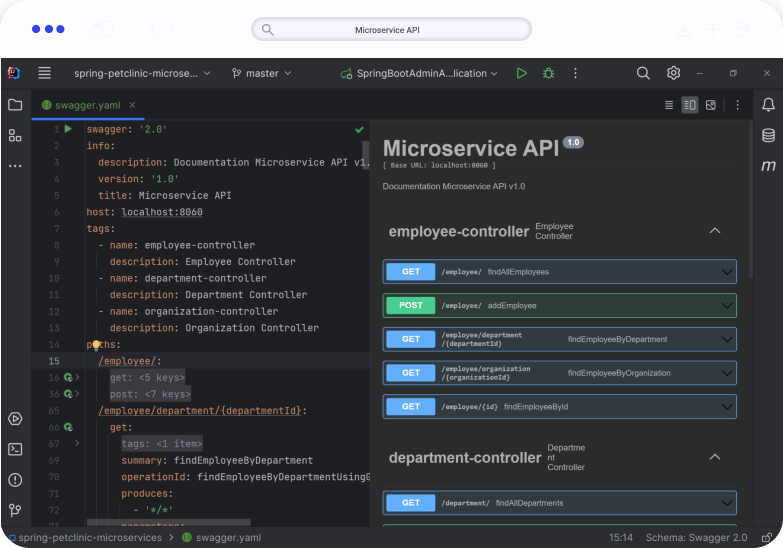
Task: Open the spring-petclinic project dropdown
Action: point(142,73)
